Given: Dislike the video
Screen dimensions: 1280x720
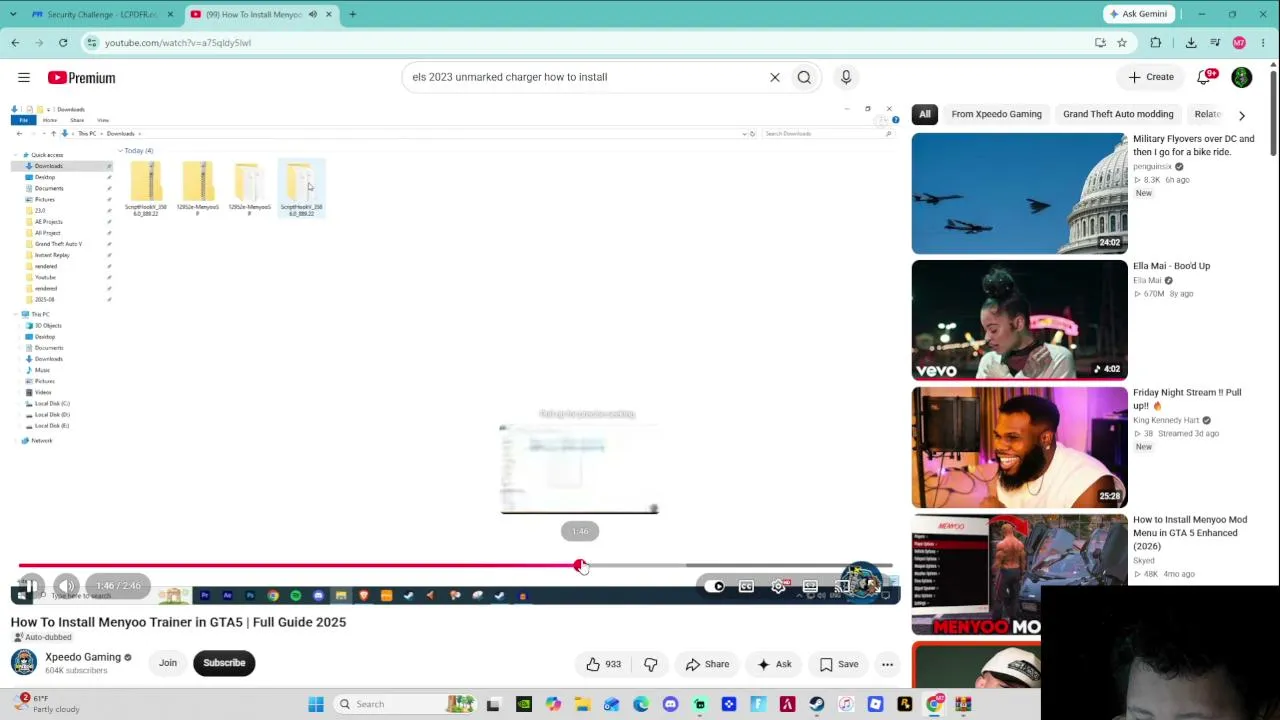Looking at the screenshot, I should pos(651,664).
